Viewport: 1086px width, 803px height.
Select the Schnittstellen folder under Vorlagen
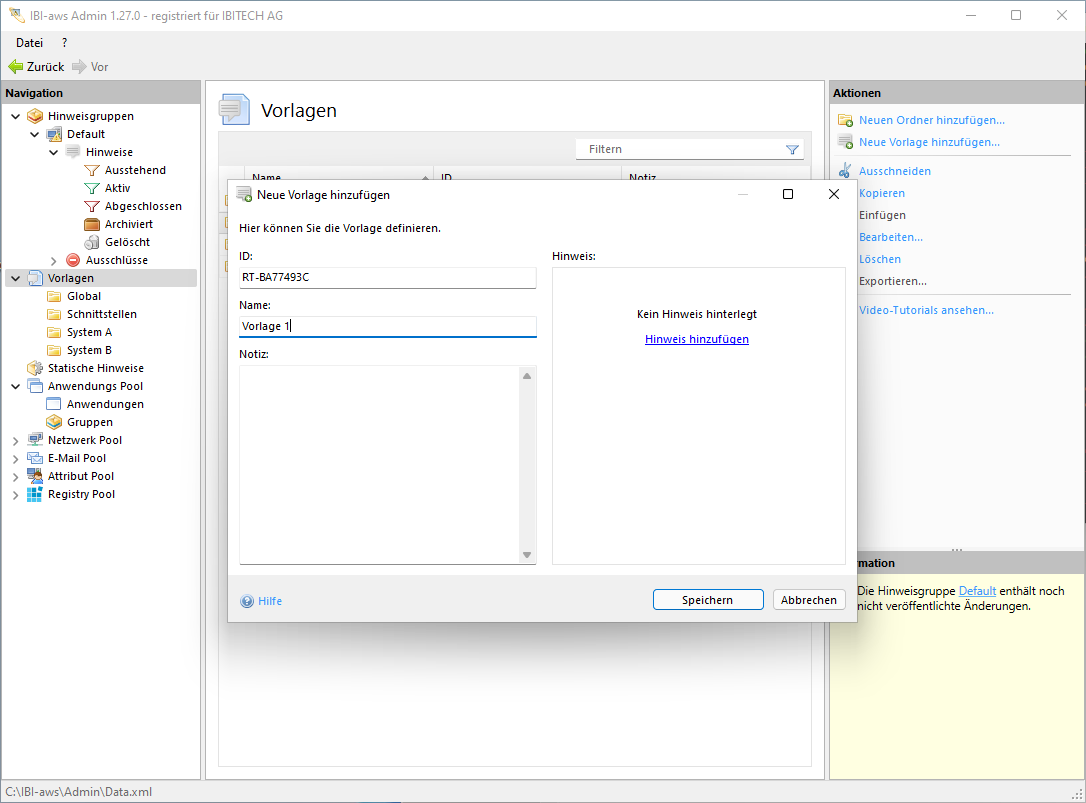pos(101,314)
